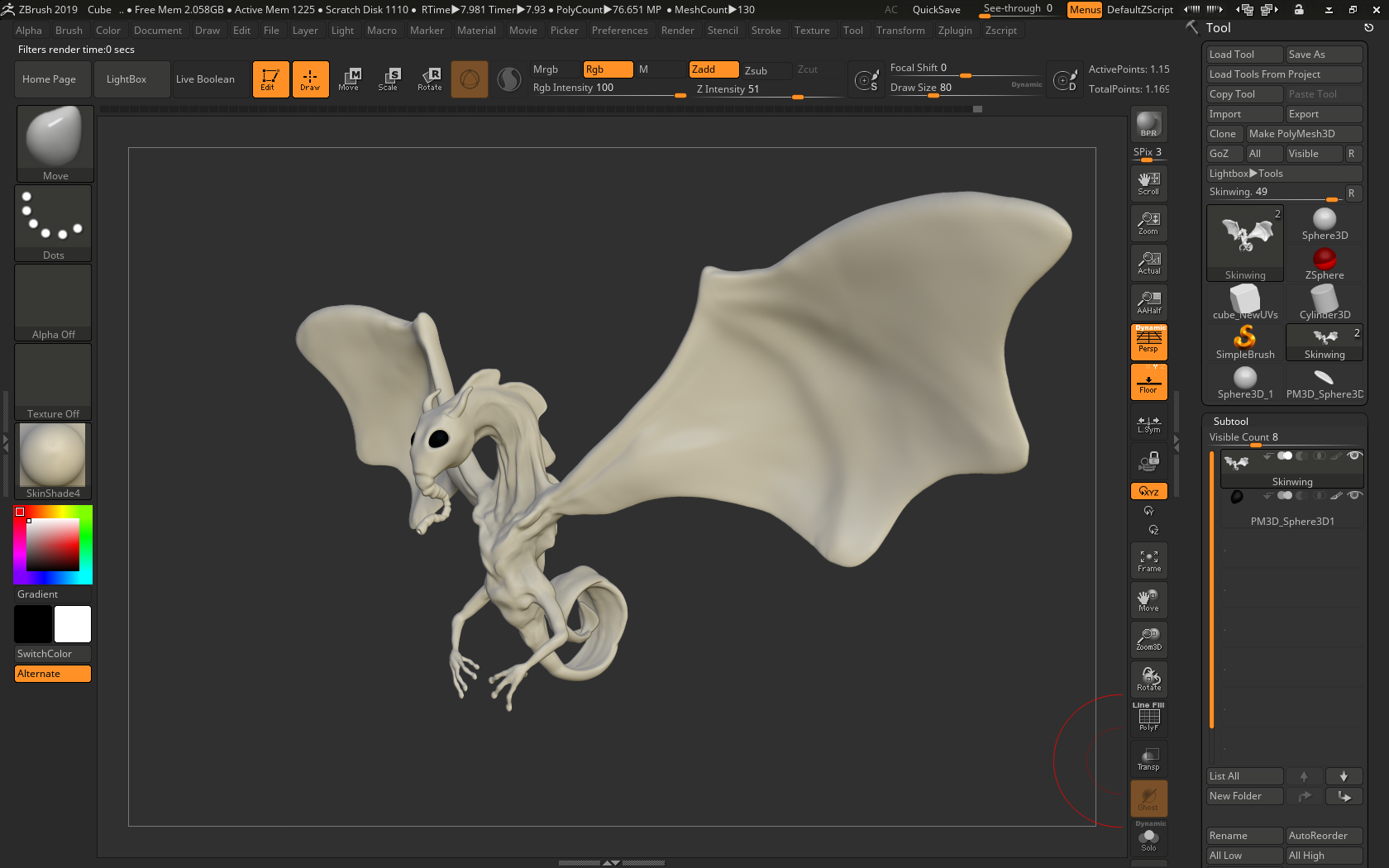Click the white secondary color swatch
The height and width of the screenshot is (868, 1389).
[x=73, y=624]
